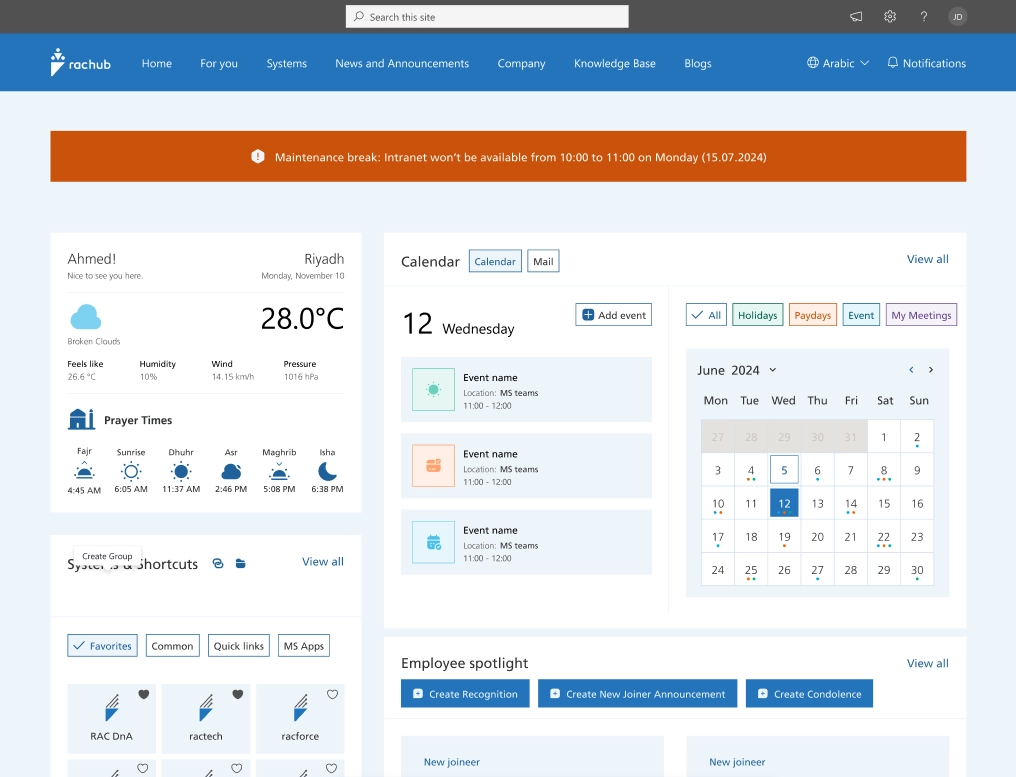Open News and Announcements menu
1016x777 pixels.
tap(402, 63)
